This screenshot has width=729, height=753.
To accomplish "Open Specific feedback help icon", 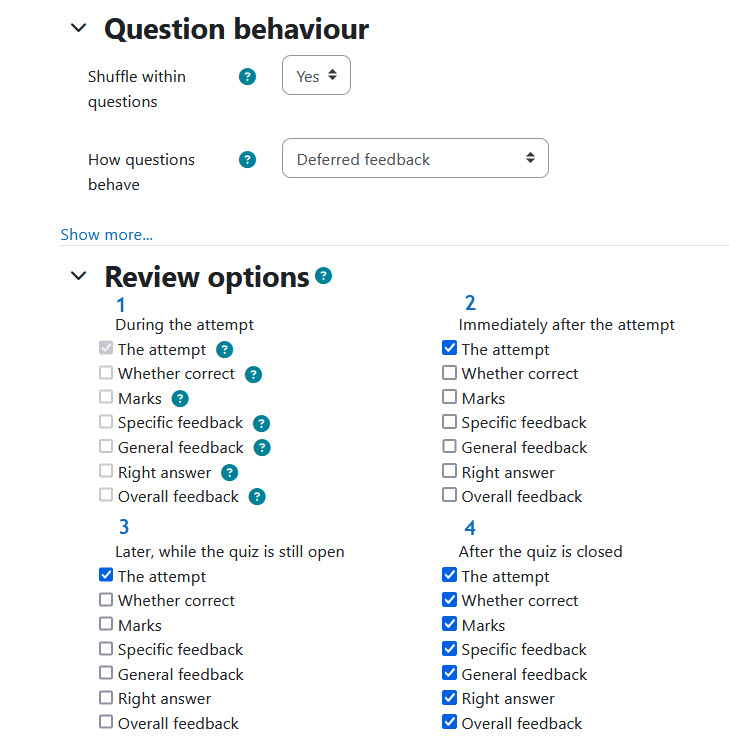I will click(x=261, y=423).
